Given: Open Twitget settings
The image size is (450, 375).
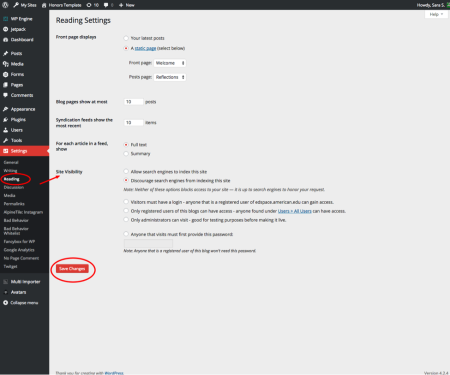Looking at the screenshot, I should click(10, 266).
